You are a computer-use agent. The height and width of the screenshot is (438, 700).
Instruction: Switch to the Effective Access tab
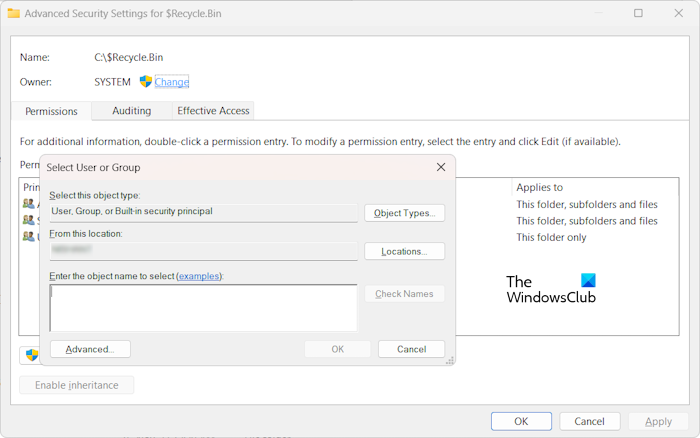(214, 110)
